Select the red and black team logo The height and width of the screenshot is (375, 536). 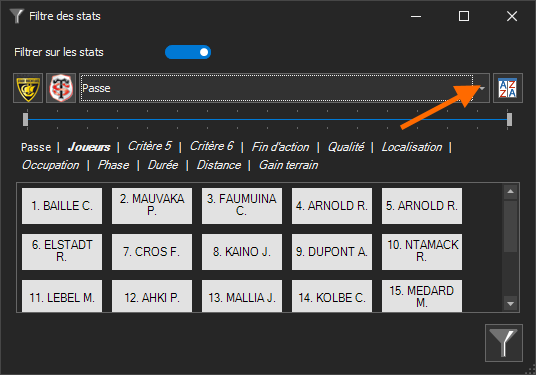(61, 88)
